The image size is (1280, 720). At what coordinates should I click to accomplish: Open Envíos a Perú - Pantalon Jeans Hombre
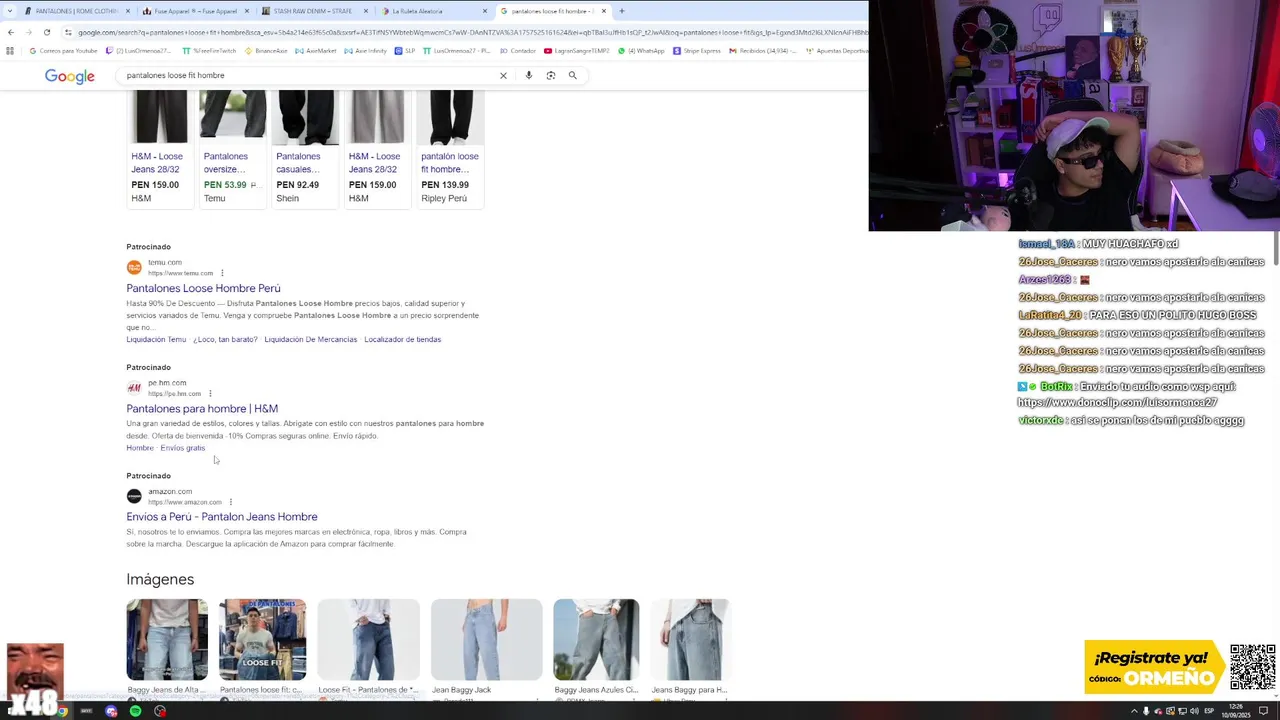tap(222, 517)
